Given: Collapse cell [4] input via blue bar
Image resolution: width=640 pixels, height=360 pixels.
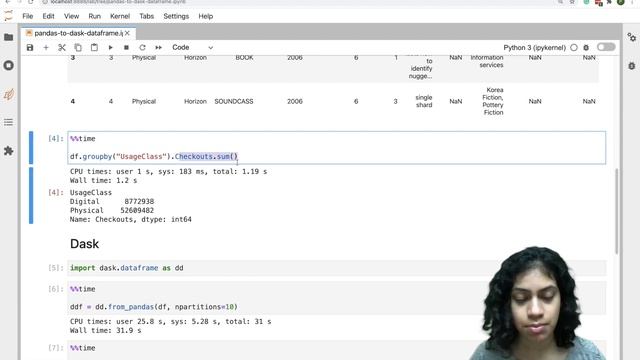Looking at the screenshot, I should click(x=31, y=148).
